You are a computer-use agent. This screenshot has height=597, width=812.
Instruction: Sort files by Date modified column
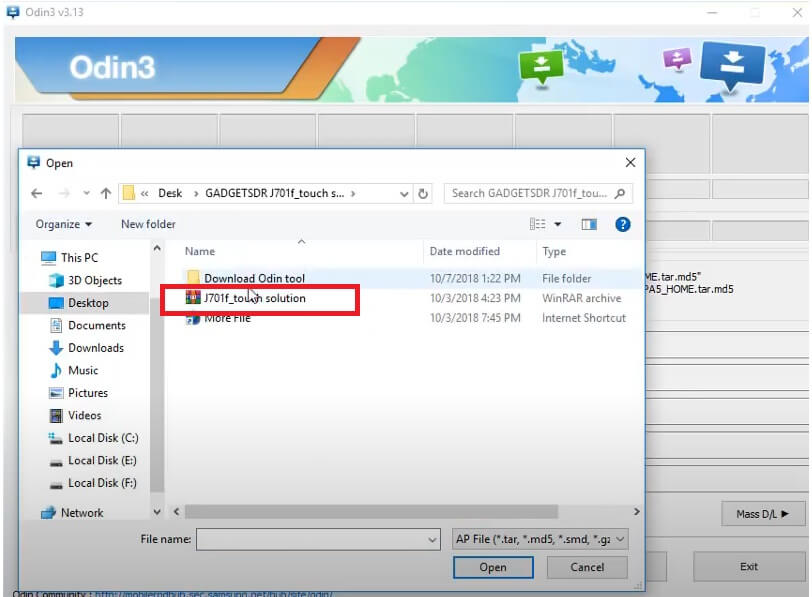[x=465, y=251]
